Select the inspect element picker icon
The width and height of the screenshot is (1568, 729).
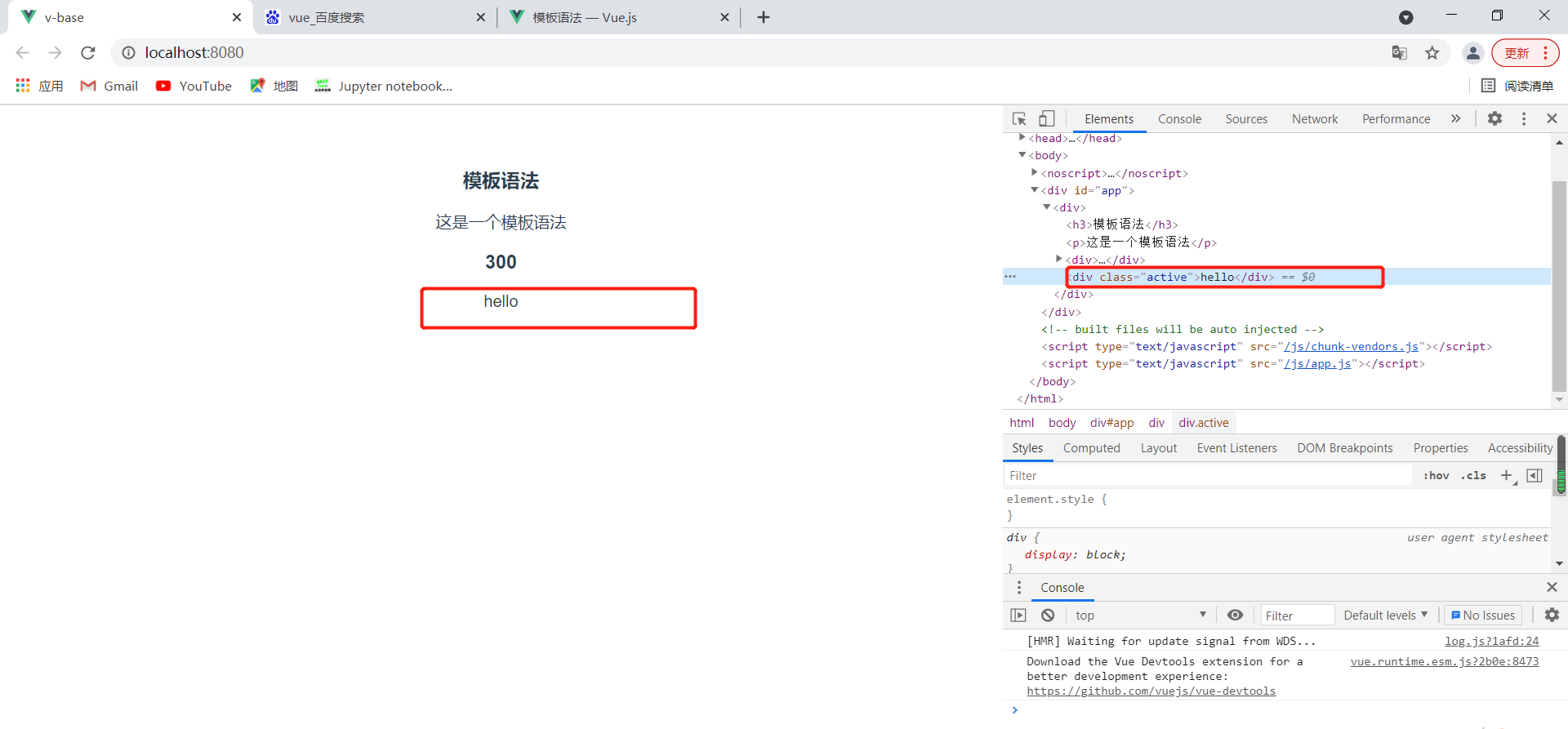click(1019, 118)
